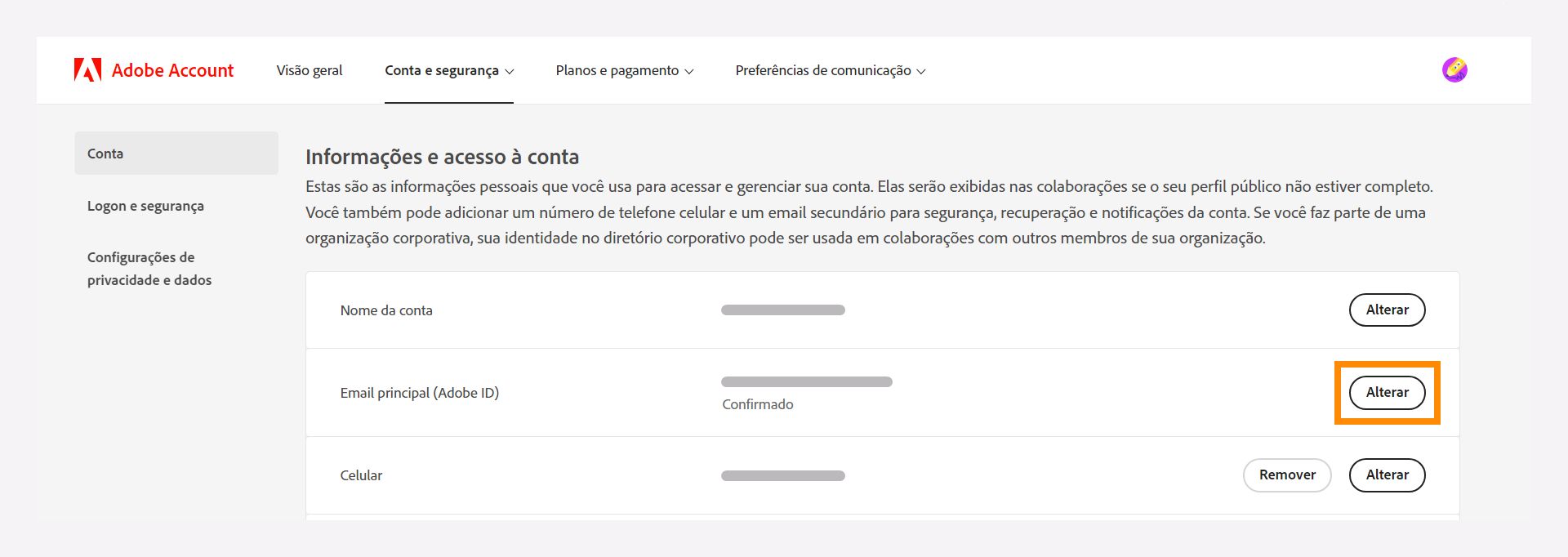Click the Confirmado email status label

(757, 403)
